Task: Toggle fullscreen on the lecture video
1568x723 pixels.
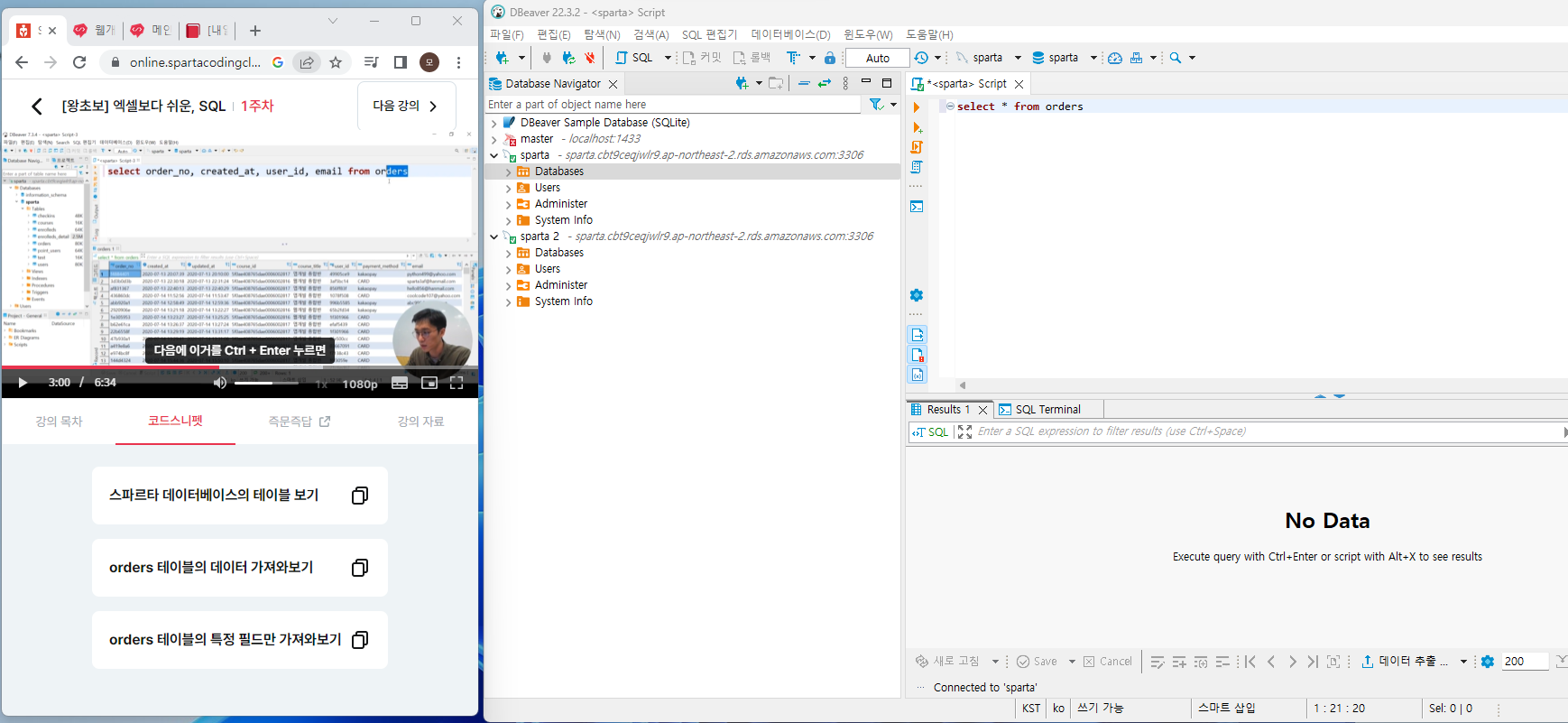Action: [457, 383]
